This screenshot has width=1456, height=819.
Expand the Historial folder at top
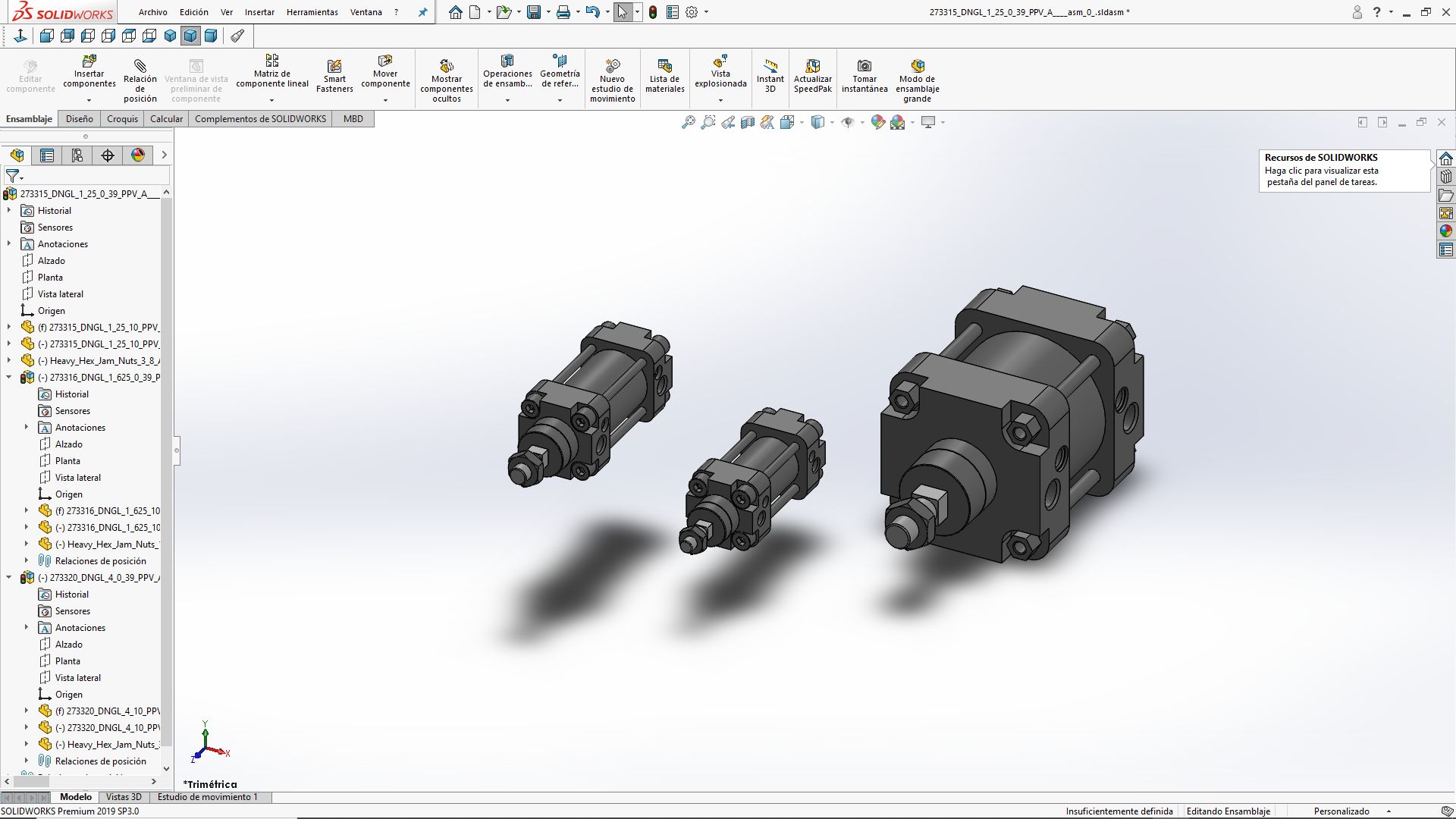(9, 211)
